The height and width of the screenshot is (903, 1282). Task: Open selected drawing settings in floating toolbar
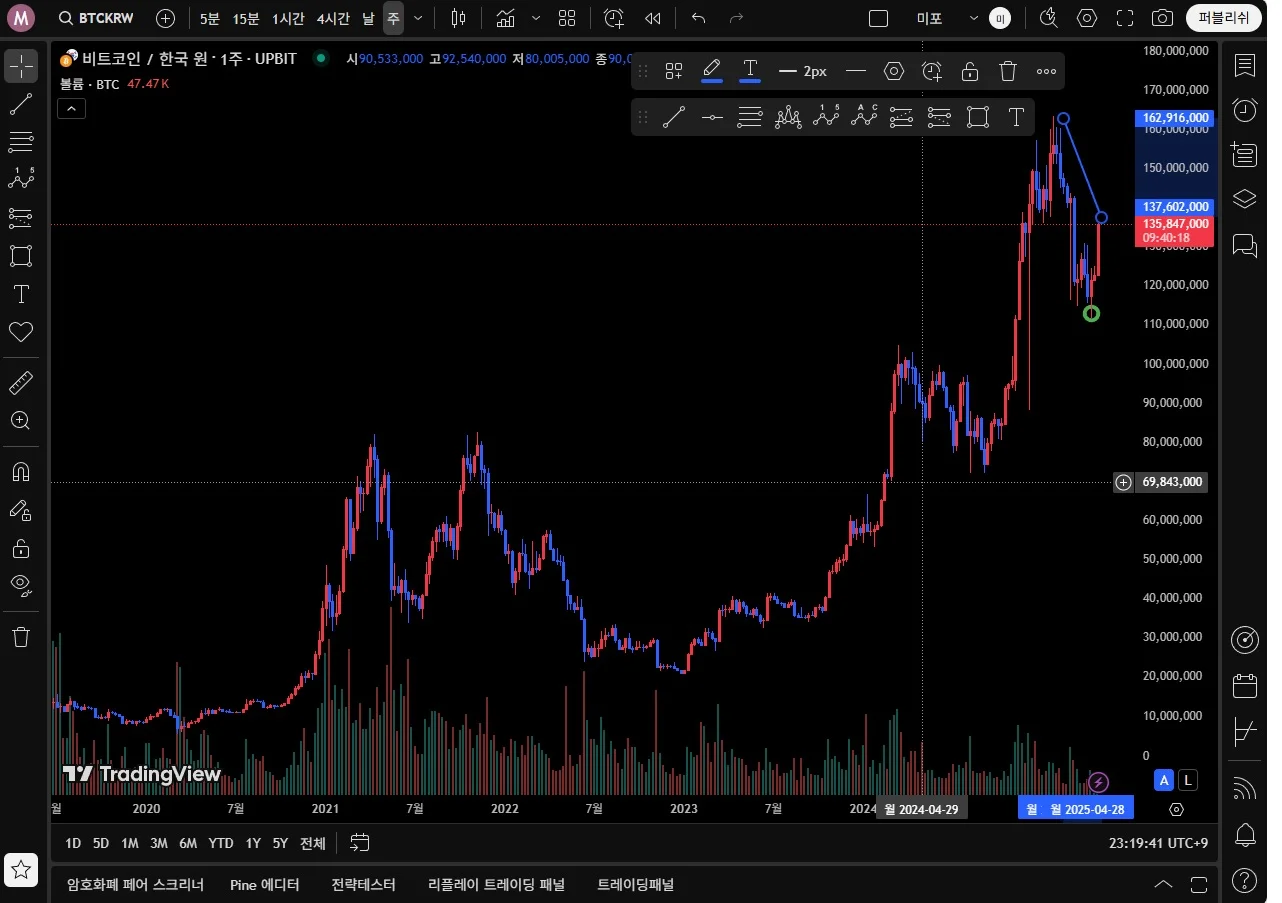(x=894, y=71)
